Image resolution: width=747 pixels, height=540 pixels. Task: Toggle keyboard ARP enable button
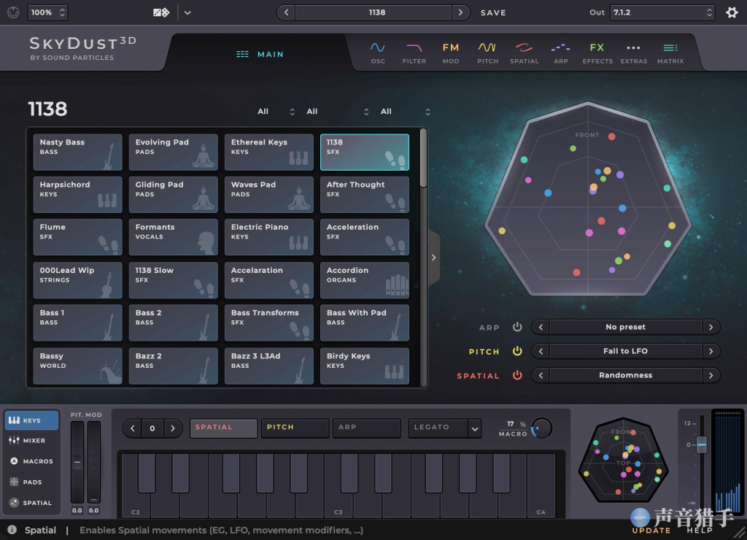tap(366, 428)
